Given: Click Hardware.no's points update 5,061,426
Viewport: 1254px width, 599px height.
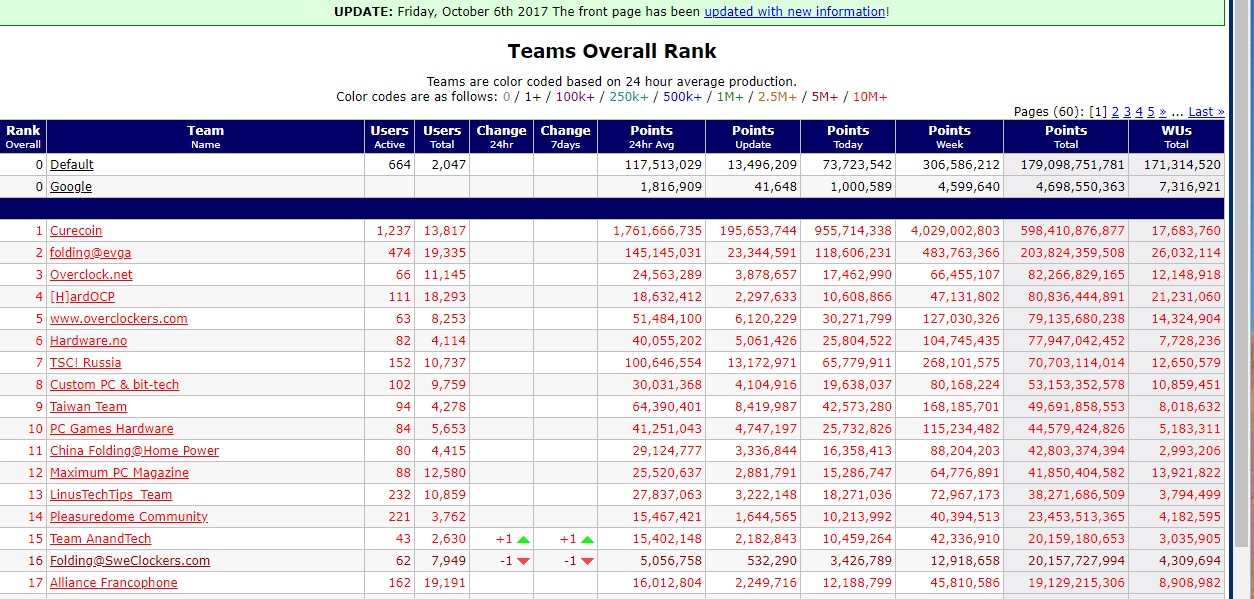Looking at the screenshot, I should pos(766,341).
